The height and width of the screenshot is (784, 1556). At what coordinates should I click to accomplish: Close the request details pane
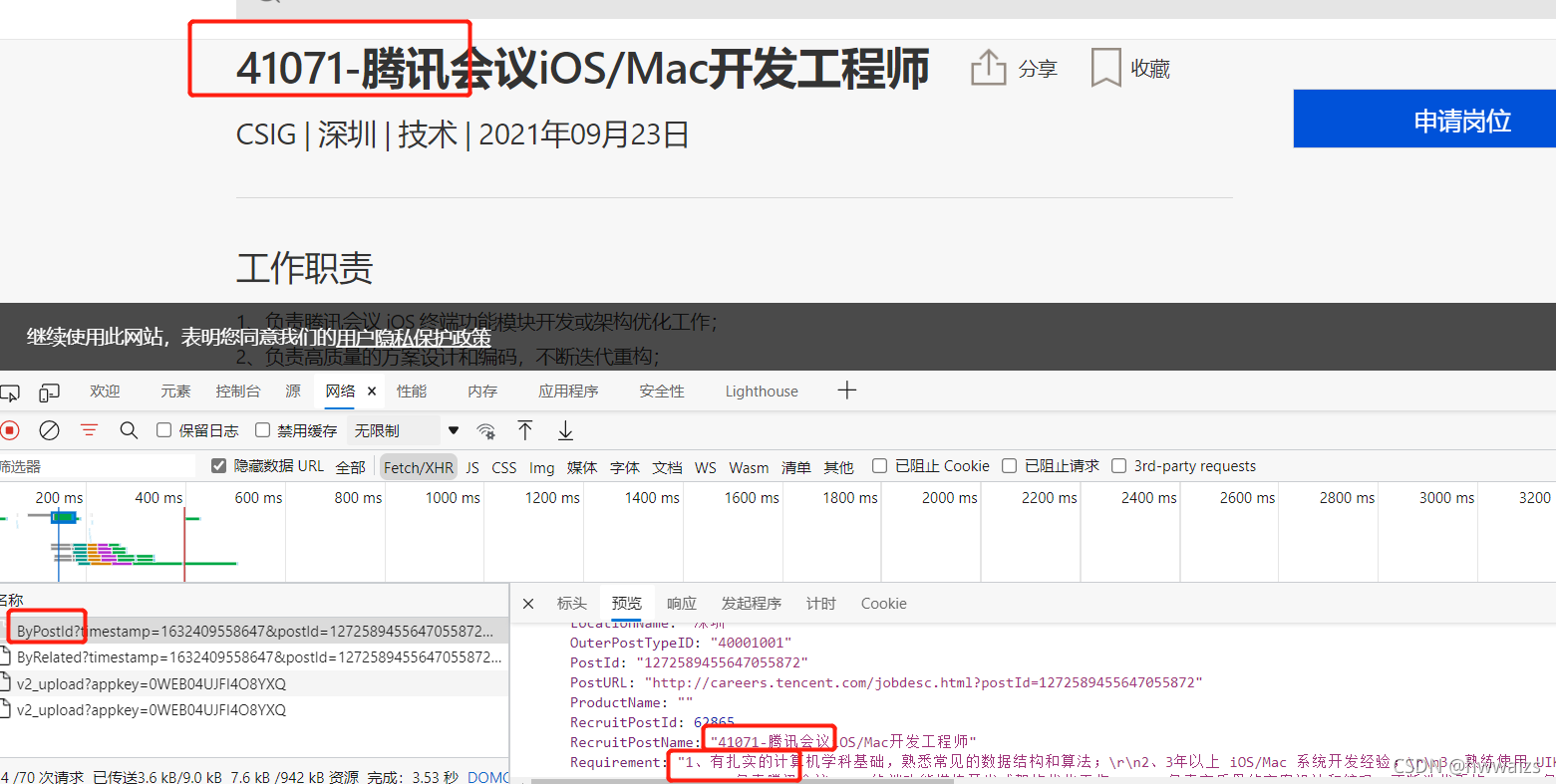pyautogui.click(x=528, y=604)
